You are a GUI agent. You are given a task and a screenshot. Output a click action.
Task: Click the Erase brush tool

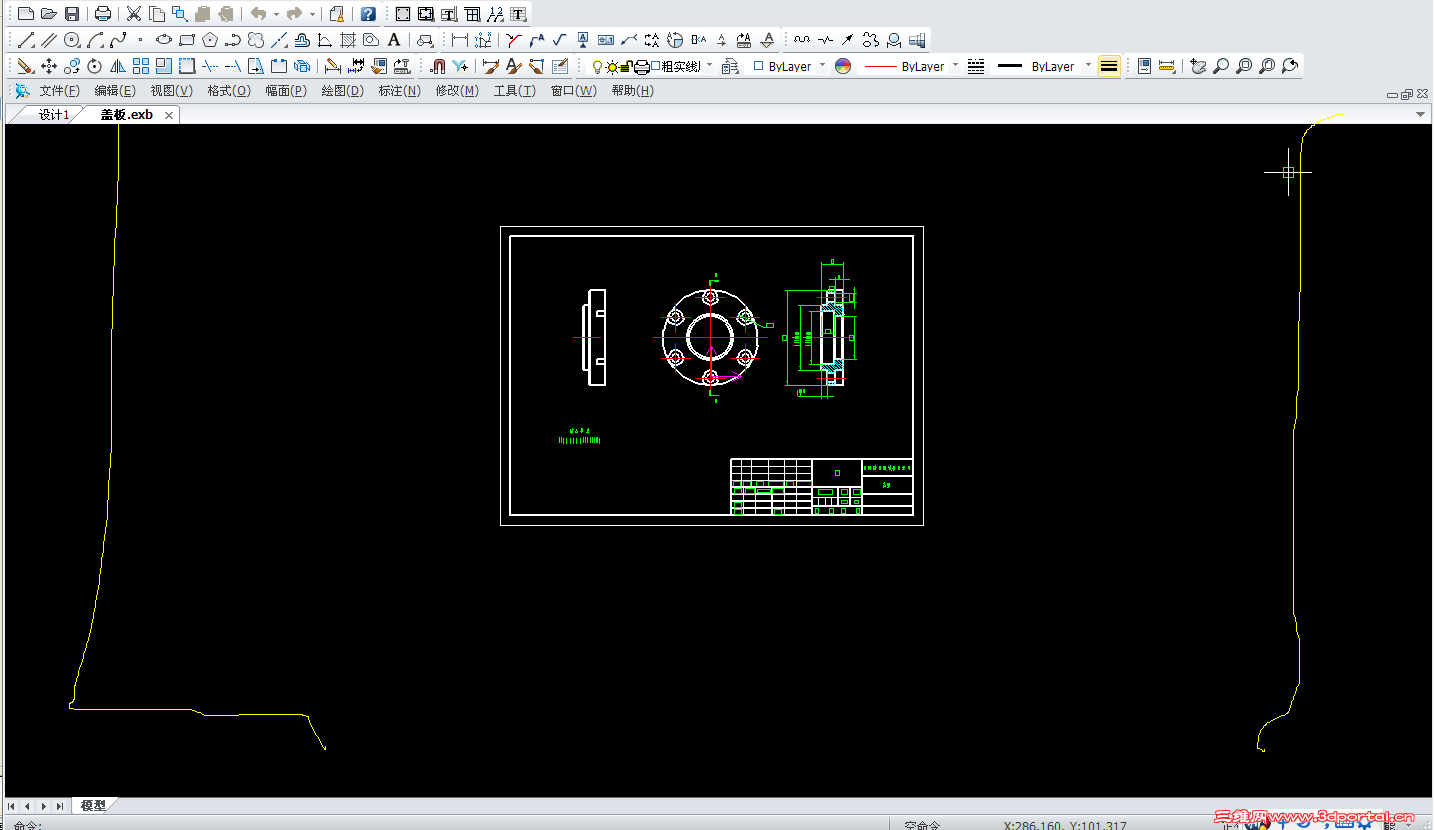tap(26, 66)
